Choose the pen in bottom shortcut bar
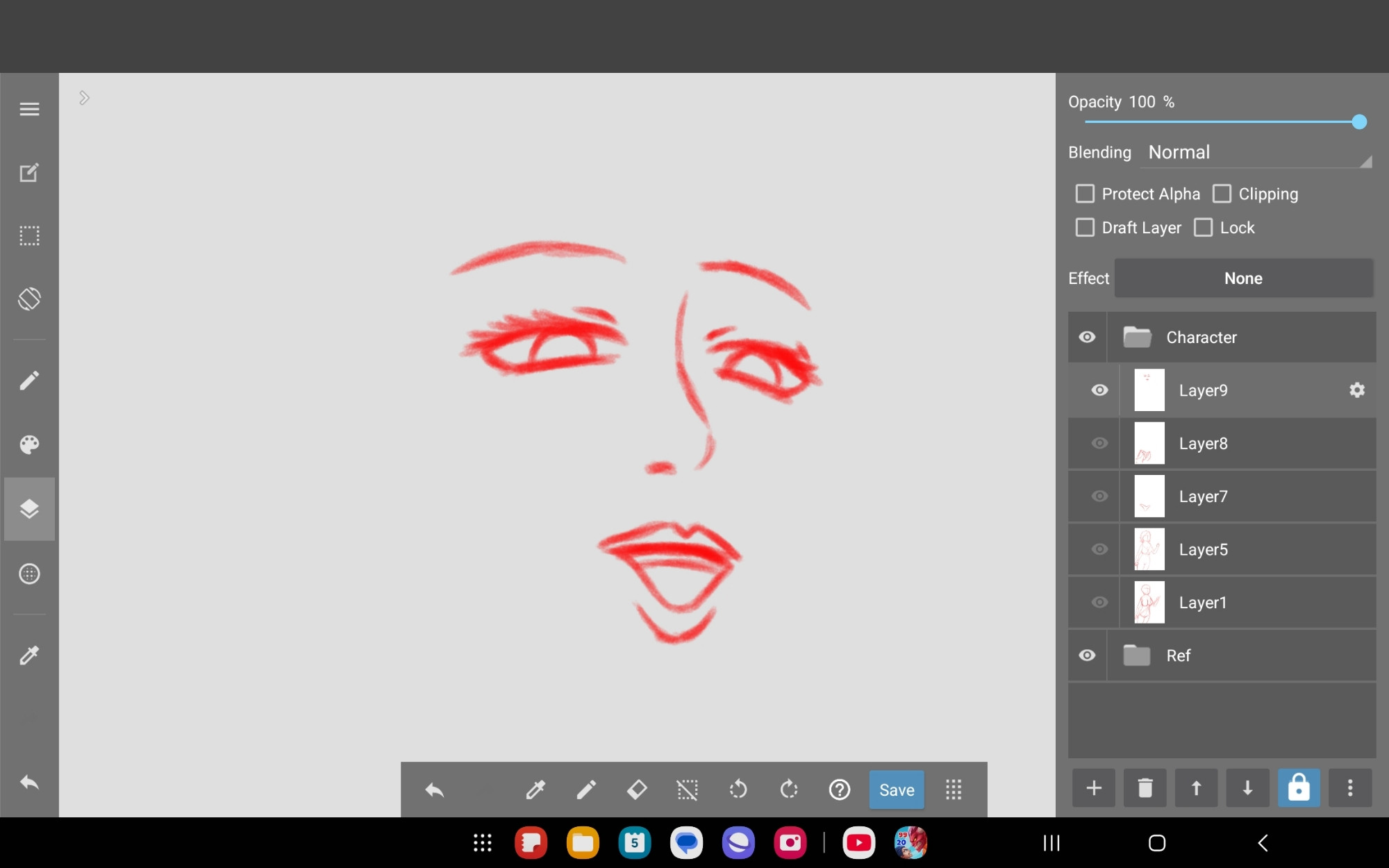Screen dimensions: 1389x868 [586, 790]
